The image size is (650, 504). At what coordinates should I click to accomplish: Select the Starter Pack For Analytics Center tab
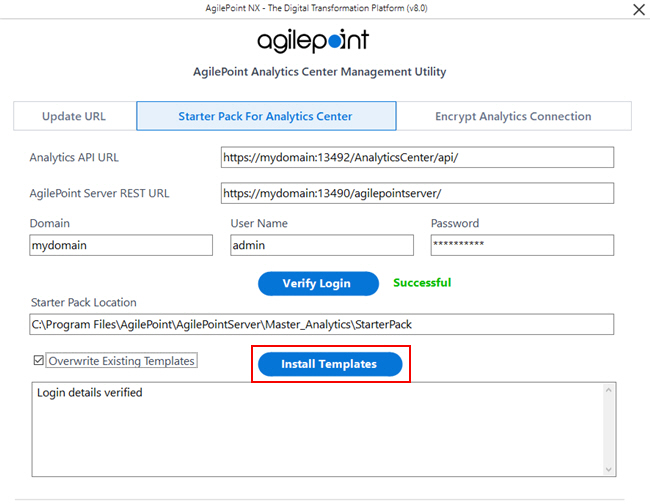(x=266, y=116)
